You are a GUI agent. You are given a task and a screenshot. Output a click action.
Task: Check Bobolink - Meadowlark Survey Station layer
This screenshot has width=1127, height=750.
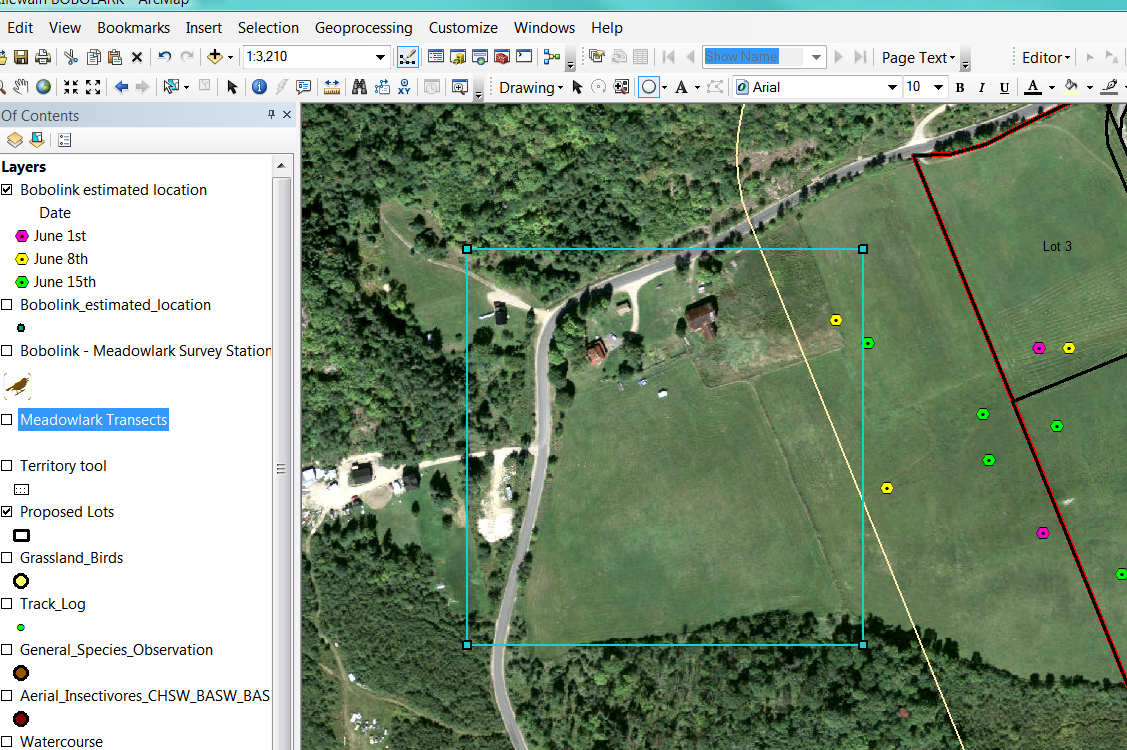6,351
